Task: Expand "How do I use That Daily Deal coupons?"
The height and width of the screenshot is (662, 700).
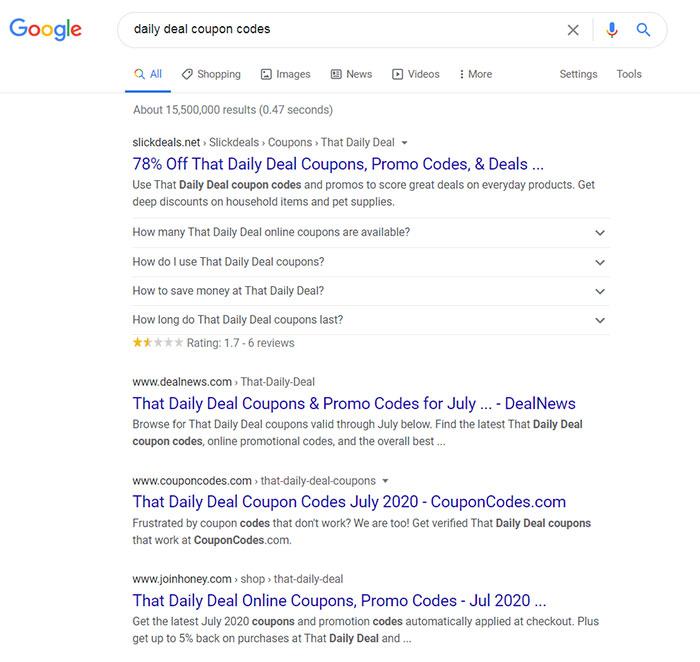Action: (x=371, y=262)
